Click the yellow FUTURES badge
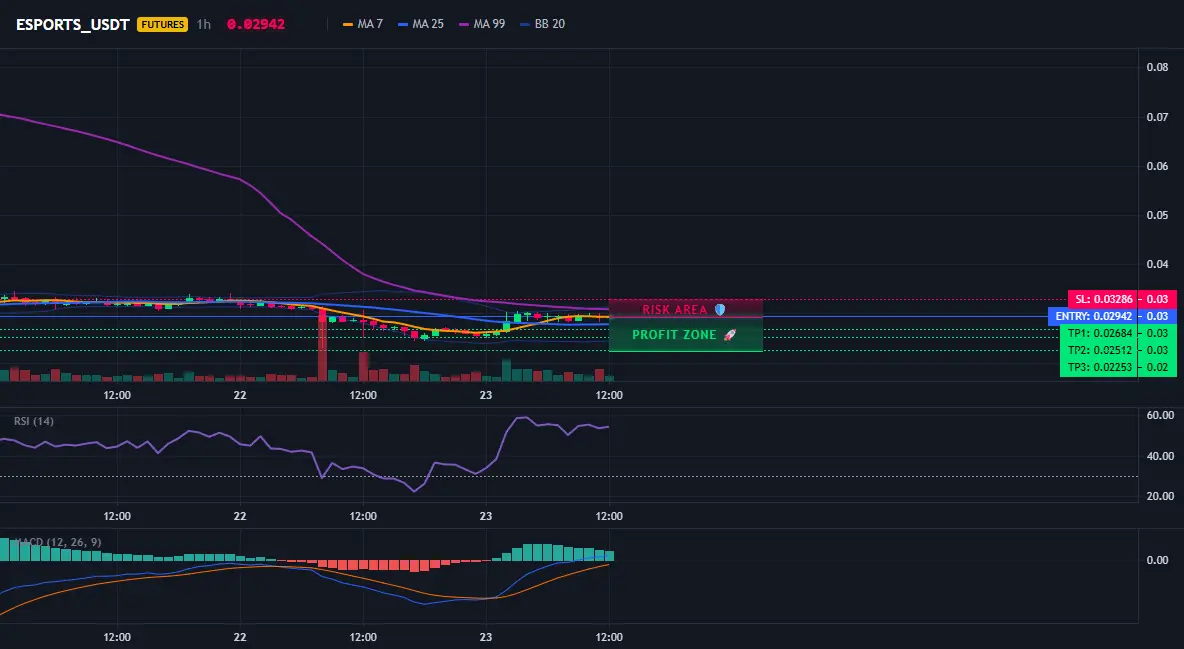Screen dimensions: 1184x649 coord(162,24)
